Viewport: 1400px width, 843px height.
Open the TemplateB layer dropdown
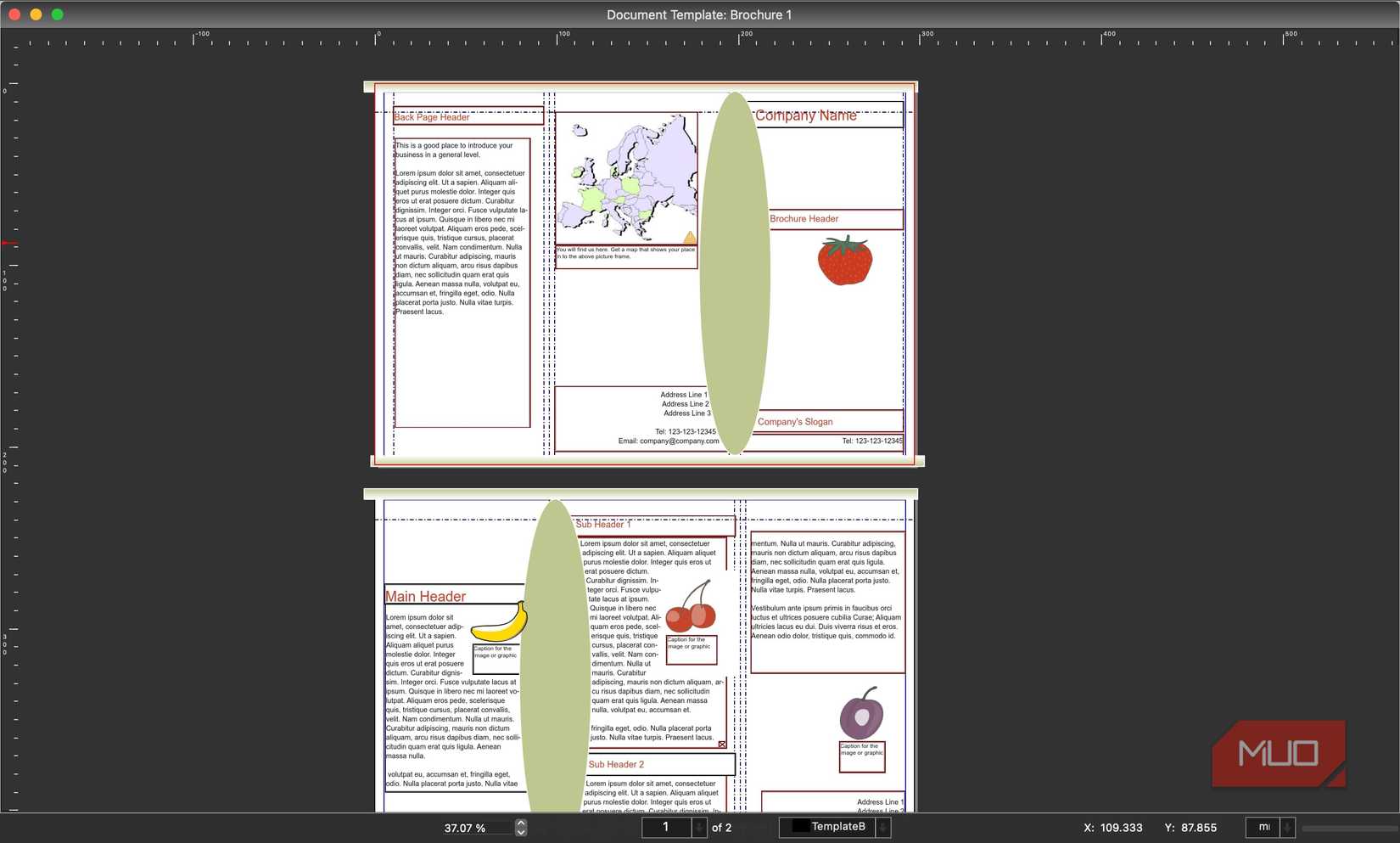click(882, 827)
